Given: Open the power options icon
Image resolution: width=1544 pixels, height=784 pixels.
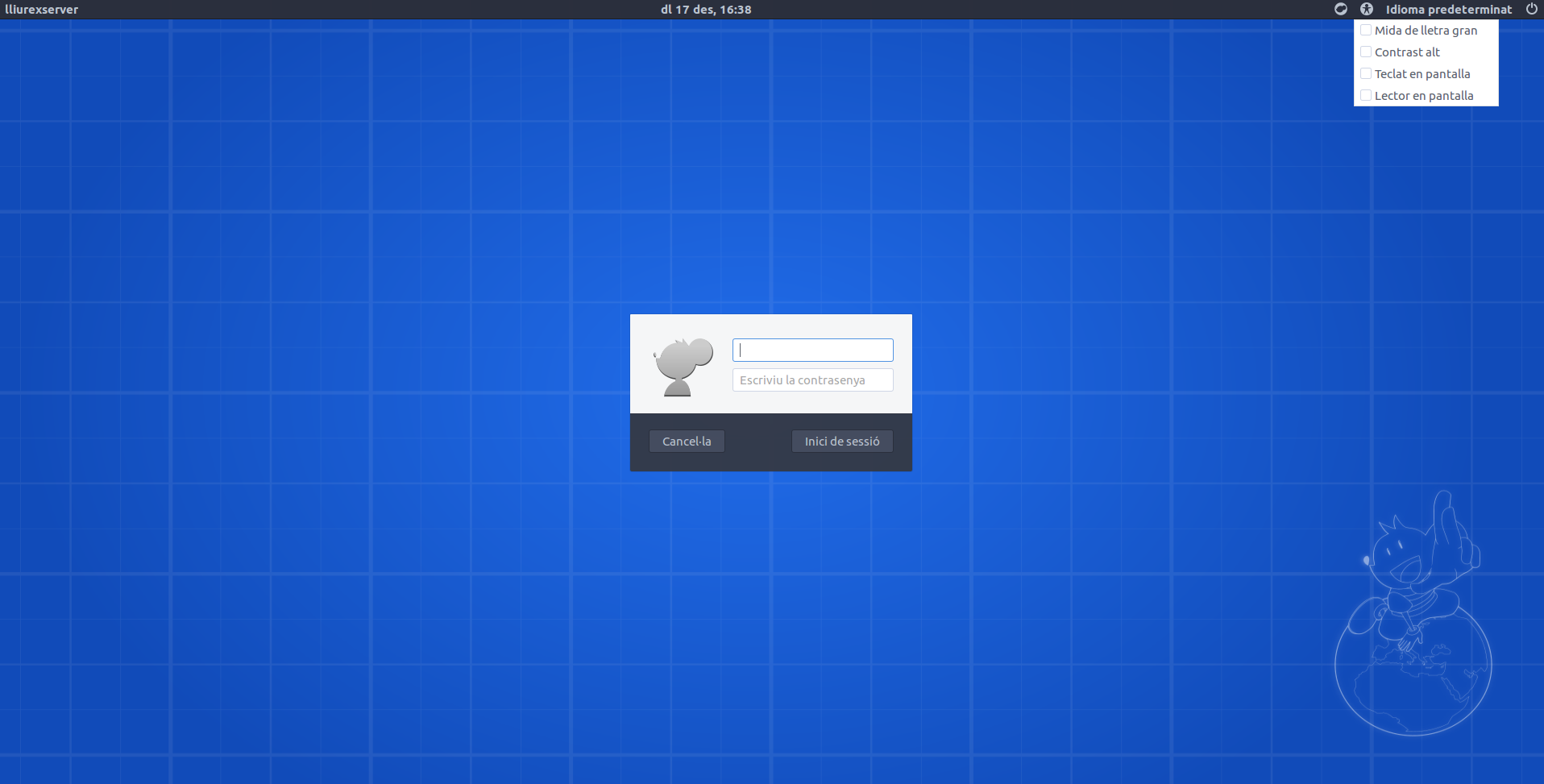Looking at the screenshot, I should [x=1531, y=9].
